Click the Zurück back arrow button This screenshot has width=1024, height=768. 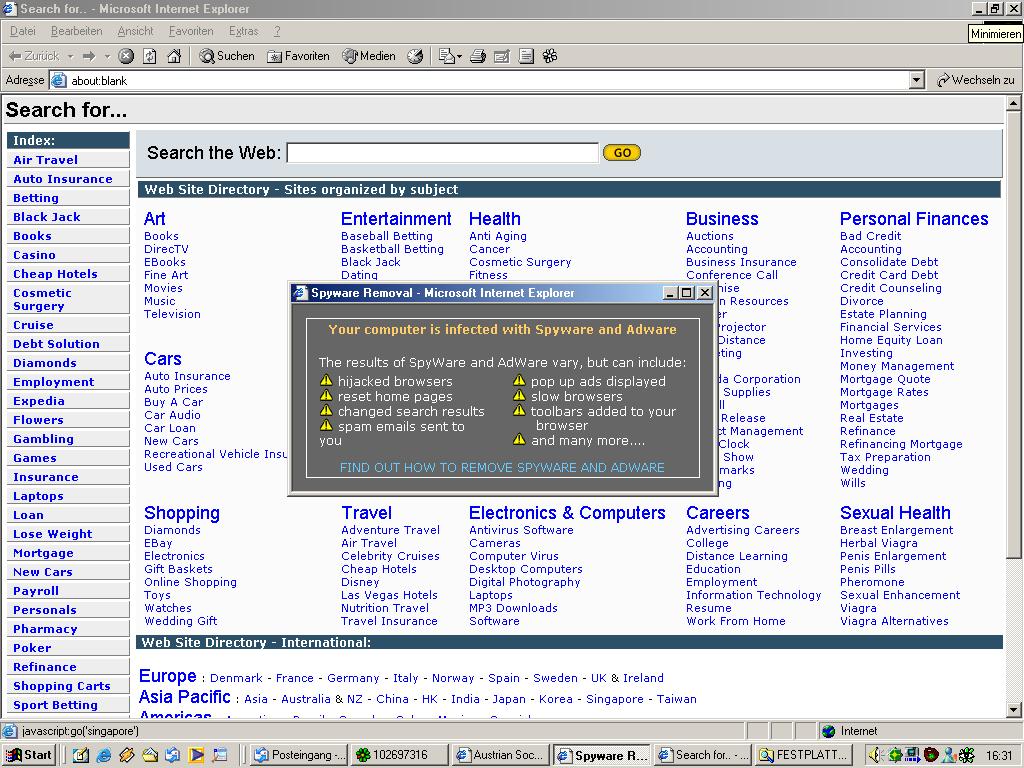tap(33, 56)
